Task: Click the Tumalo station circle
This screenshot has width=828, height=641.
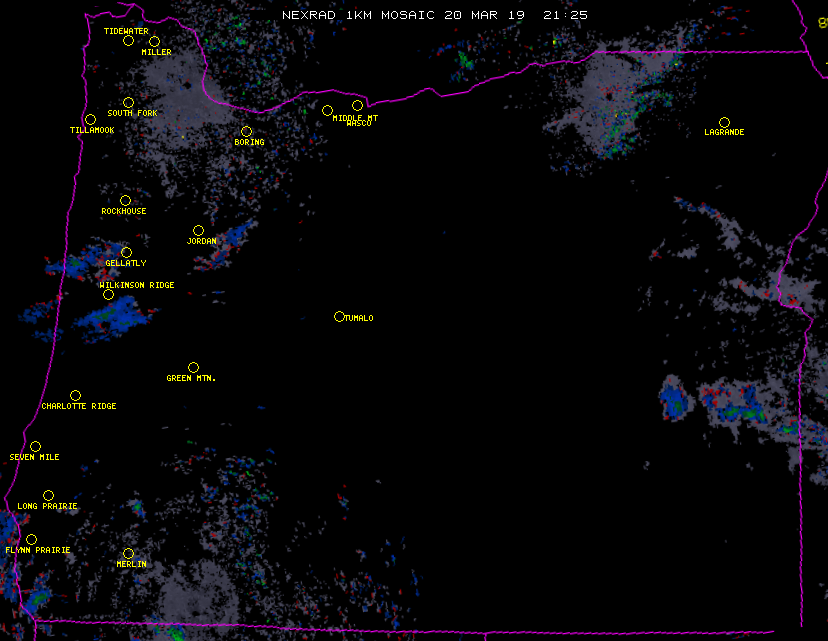Action: pos(339,317)
